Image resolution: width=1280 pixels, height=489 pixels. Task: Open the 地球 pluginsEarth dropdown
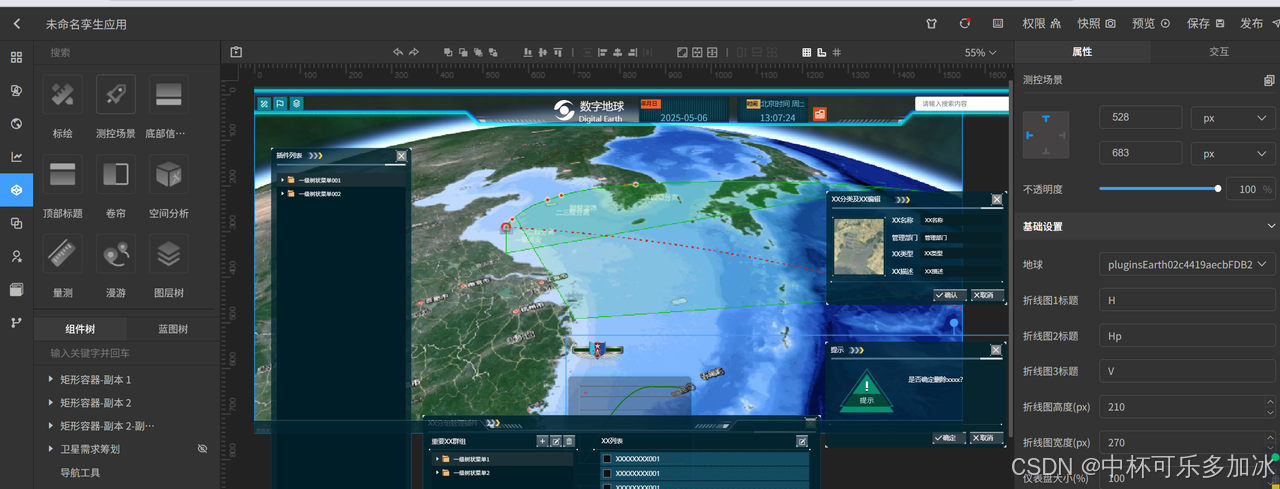click(1187, 264)
